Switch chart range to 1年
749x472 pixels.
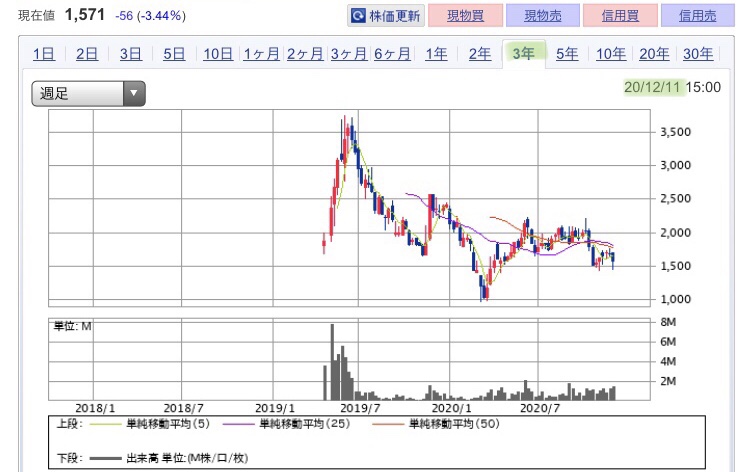click(436, 54)
